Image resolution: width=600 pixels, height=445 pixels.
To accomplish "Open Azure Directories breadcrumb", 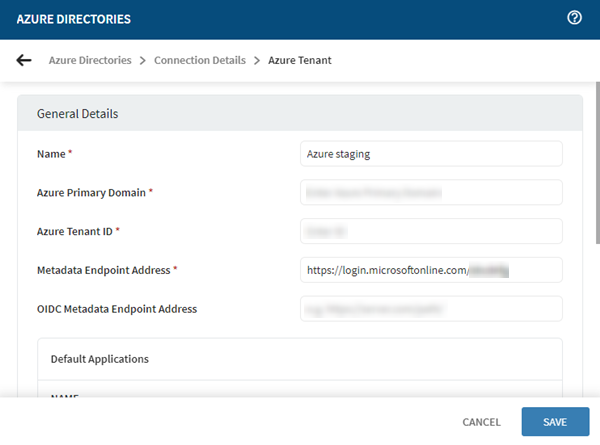I will [90, 60].
